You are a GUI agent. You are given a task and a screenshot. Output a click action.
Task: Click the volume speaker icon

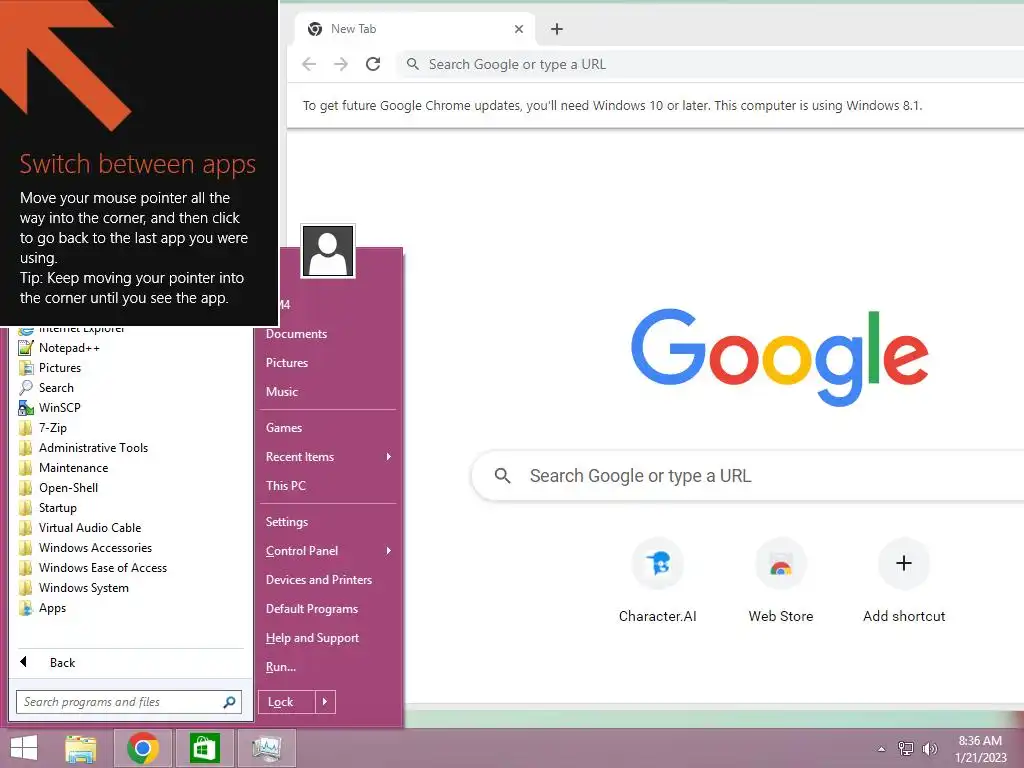[929, 749]
